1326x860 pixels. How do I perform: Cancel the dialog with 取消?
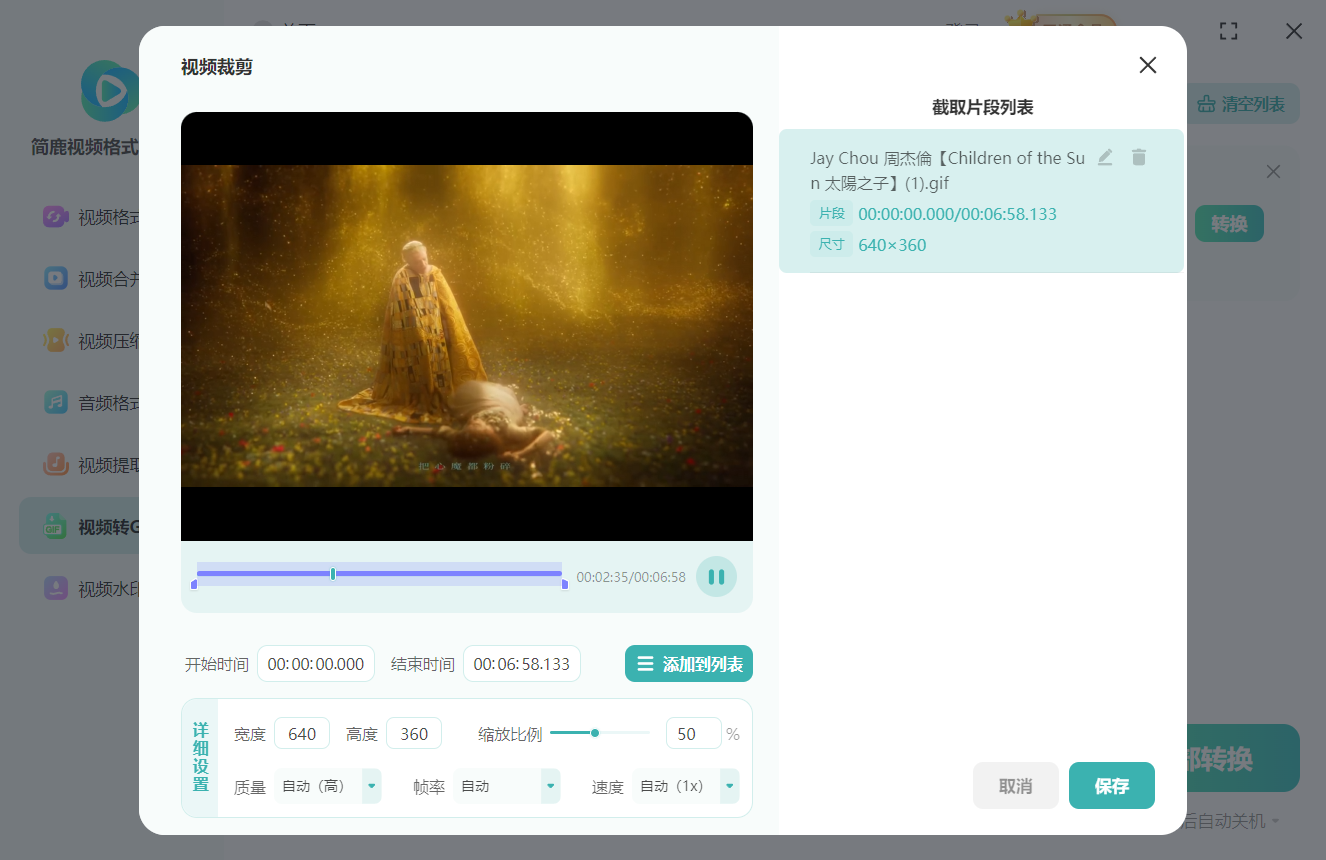1015,786
